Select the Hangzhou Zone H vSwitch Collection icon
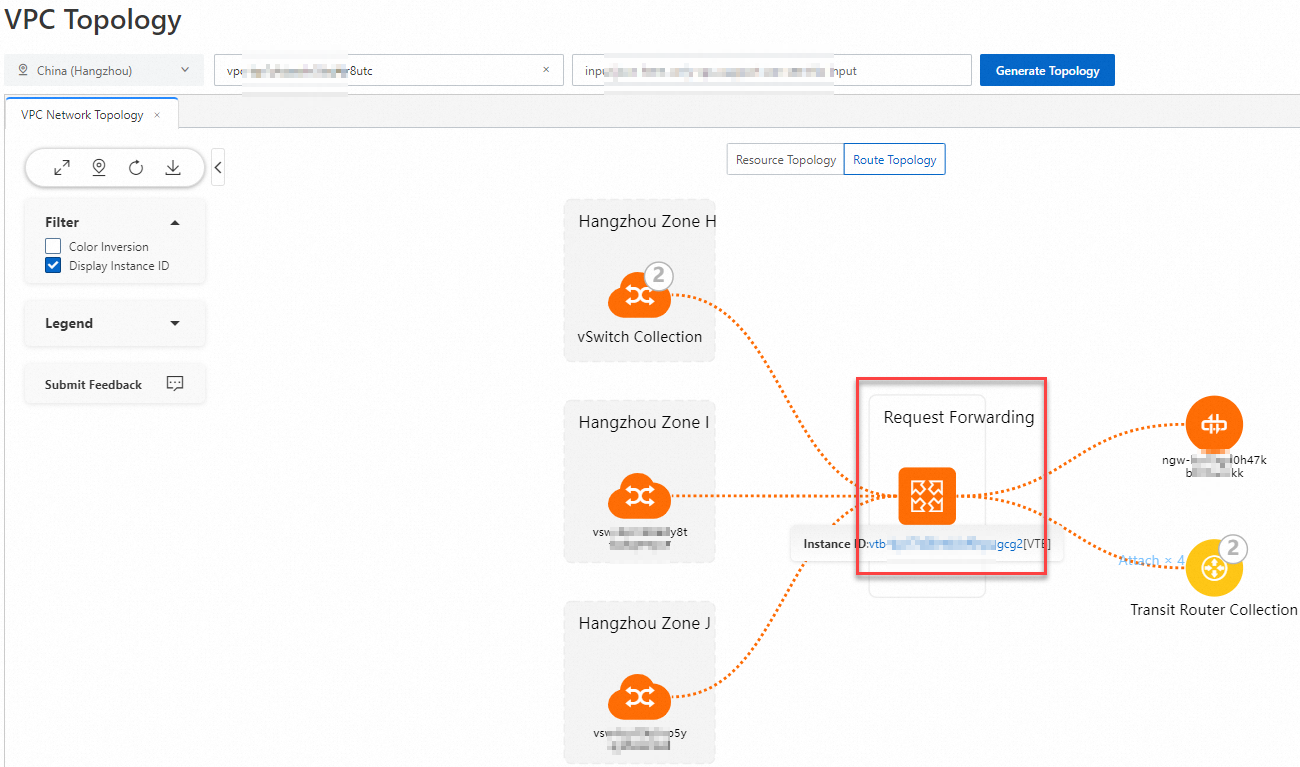The height and width of the screenshot is (767, 1300). [x=639, y=295]
